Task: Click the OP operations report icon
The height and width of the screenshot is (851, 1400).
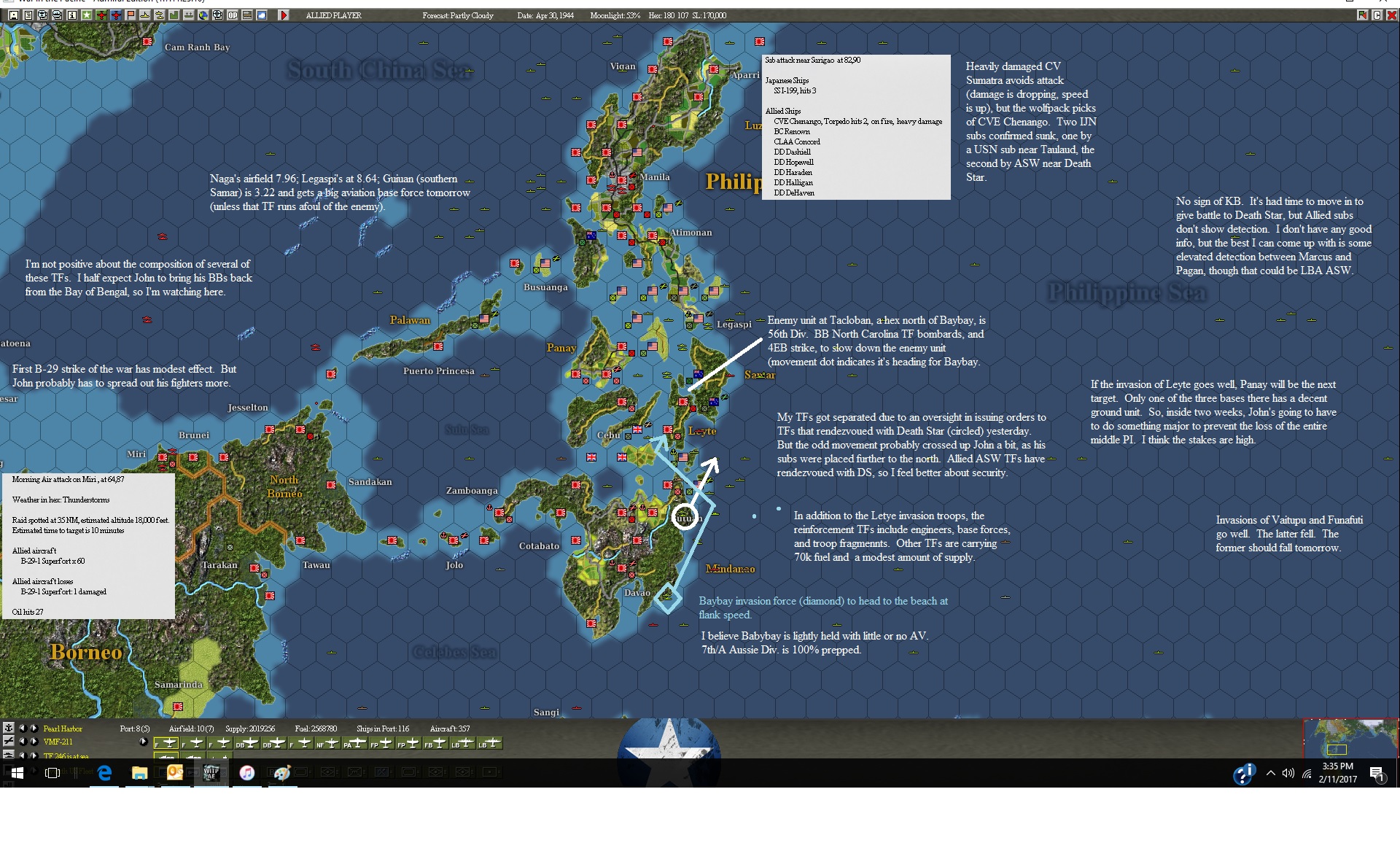Action: (x=233, y=15)
